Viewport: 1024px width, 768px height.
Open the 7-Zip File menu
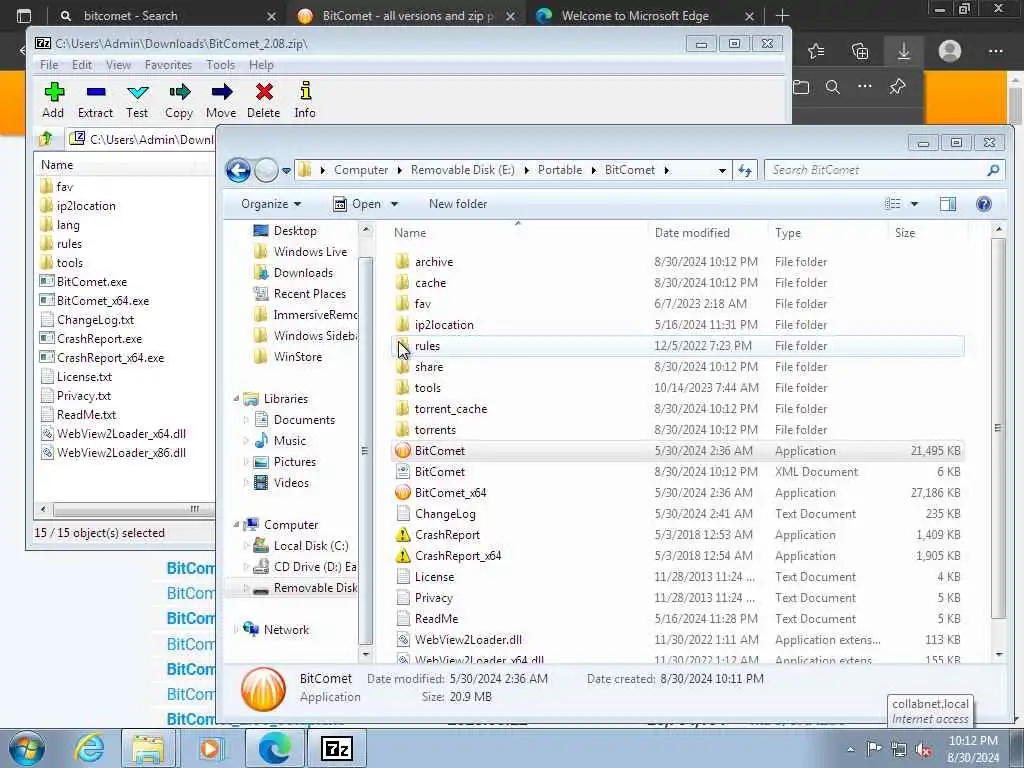tap(49, 65)
